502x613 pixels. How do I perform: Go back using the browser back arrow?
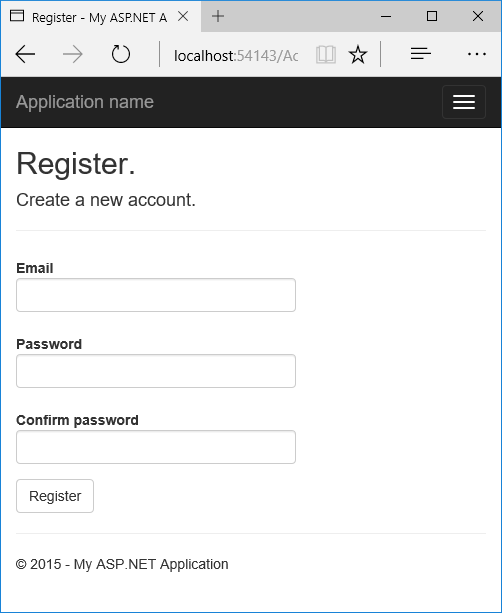pos(25,54)
